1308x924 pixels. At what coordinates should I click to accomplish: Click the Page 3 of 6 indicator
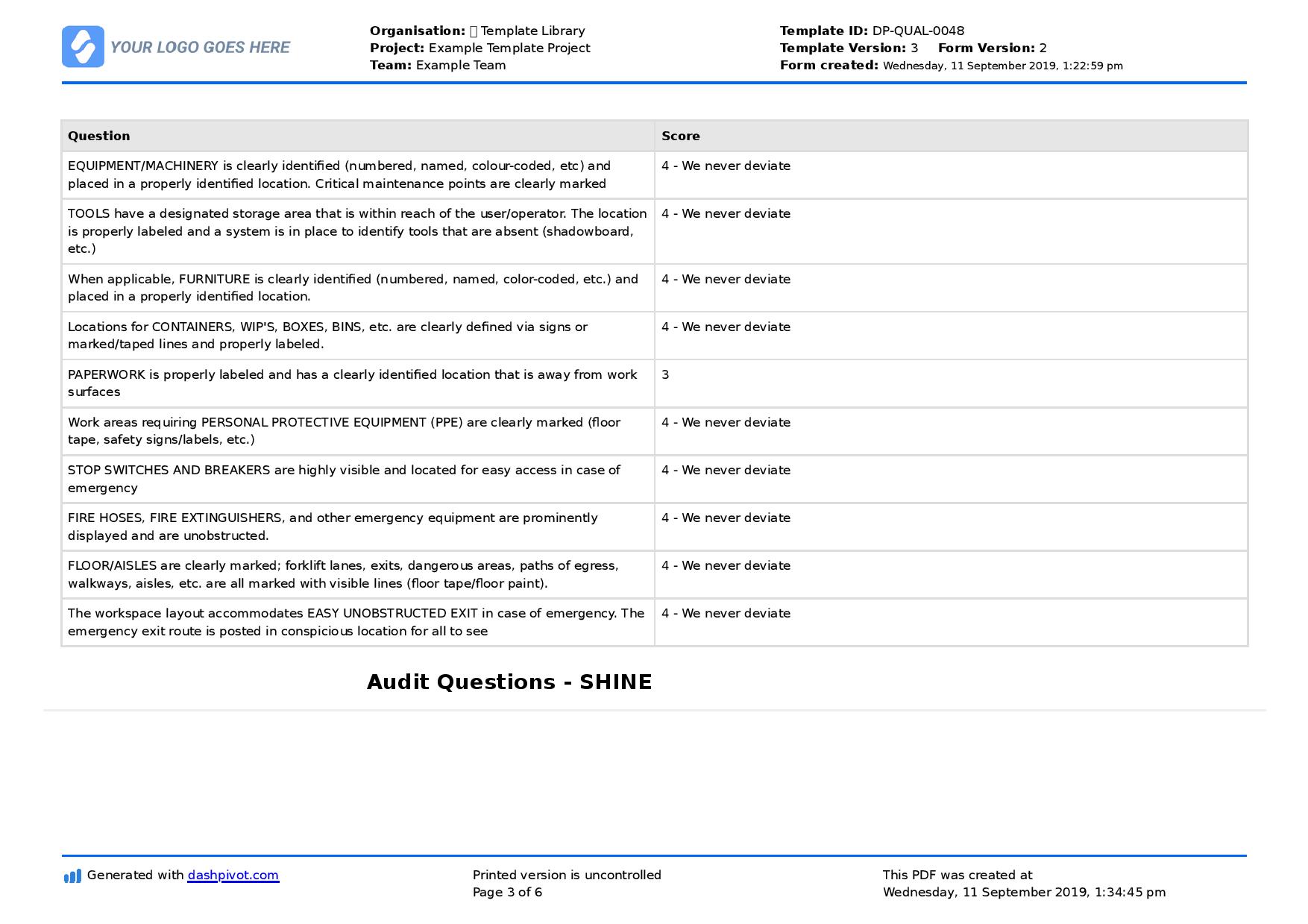(507, 893)
